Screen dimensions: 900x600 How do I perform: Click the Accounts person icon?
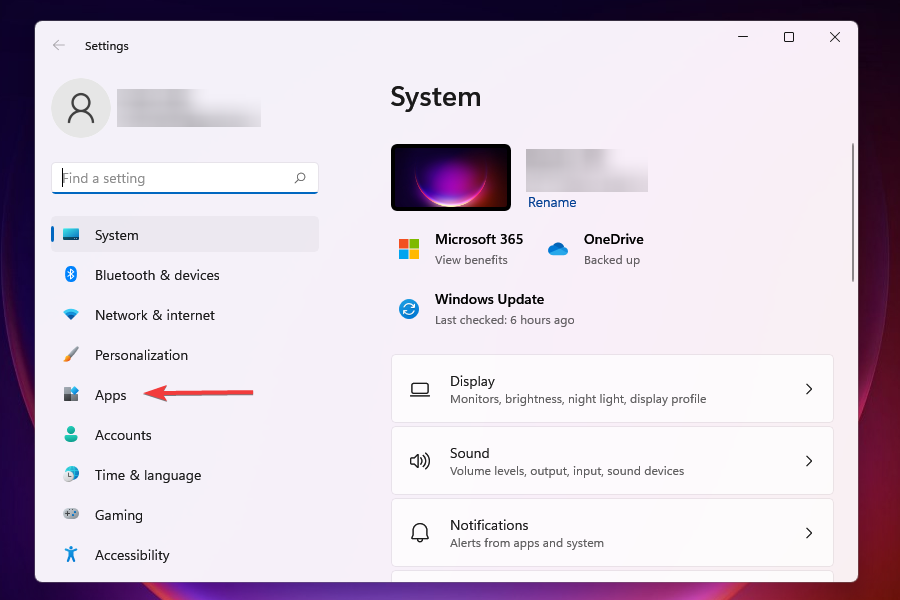[71, 434]
